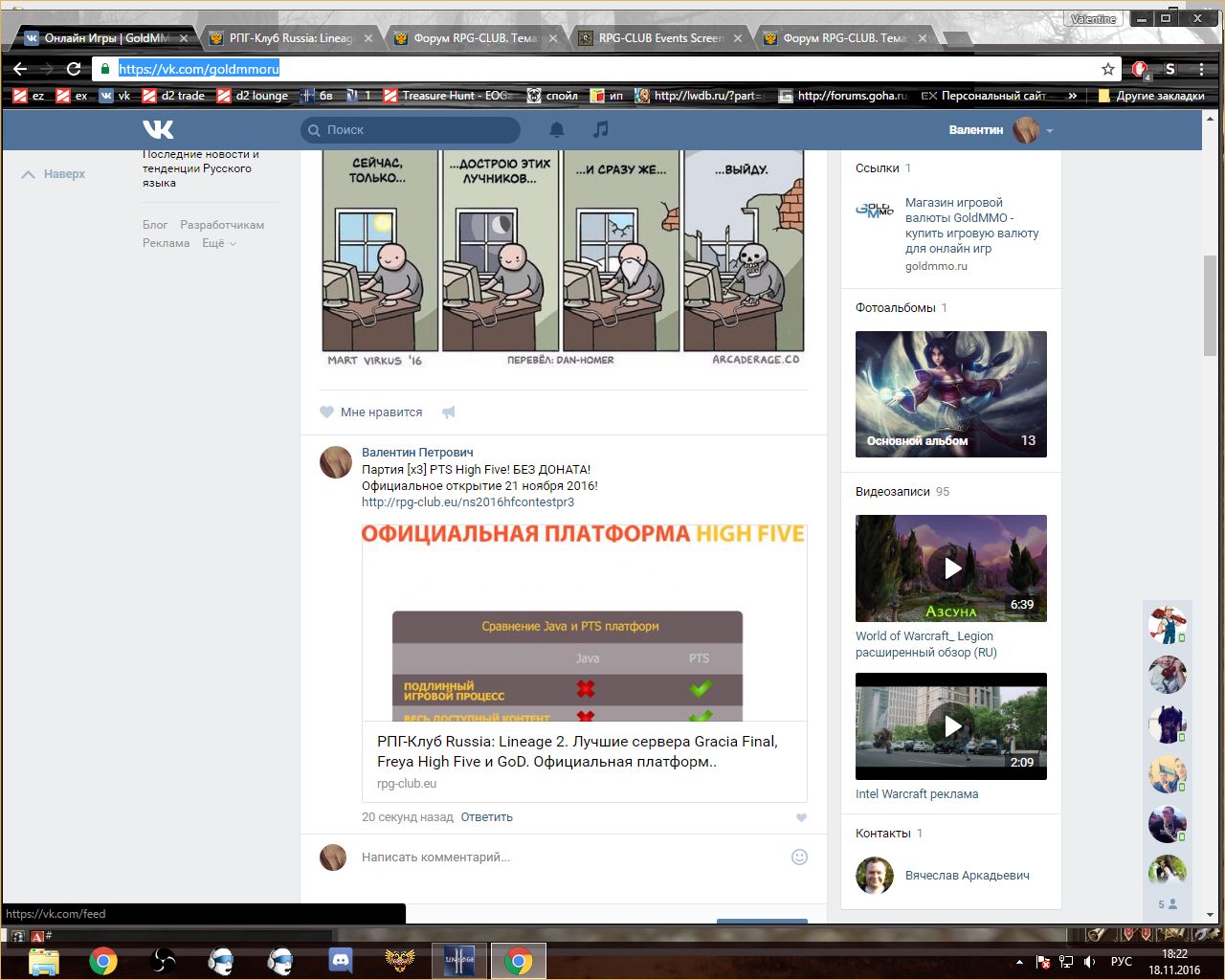Open the GoldMMO магазин игровой валюты link

(971, 225)
